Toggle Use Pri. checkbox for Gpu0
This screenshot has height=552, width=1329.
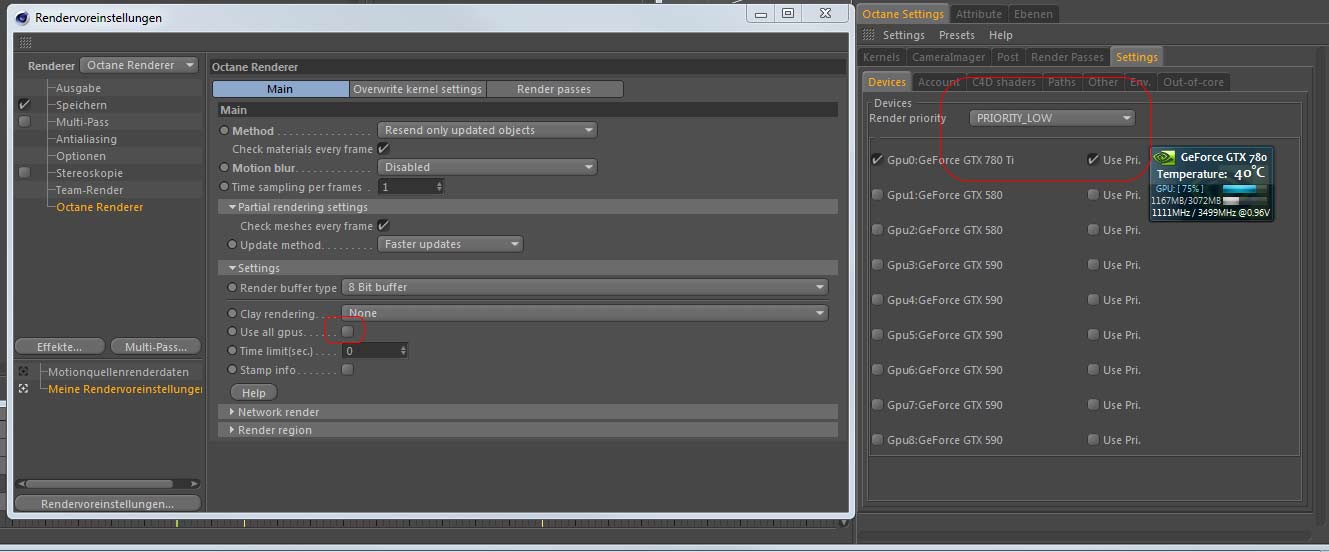[1093, 160]
